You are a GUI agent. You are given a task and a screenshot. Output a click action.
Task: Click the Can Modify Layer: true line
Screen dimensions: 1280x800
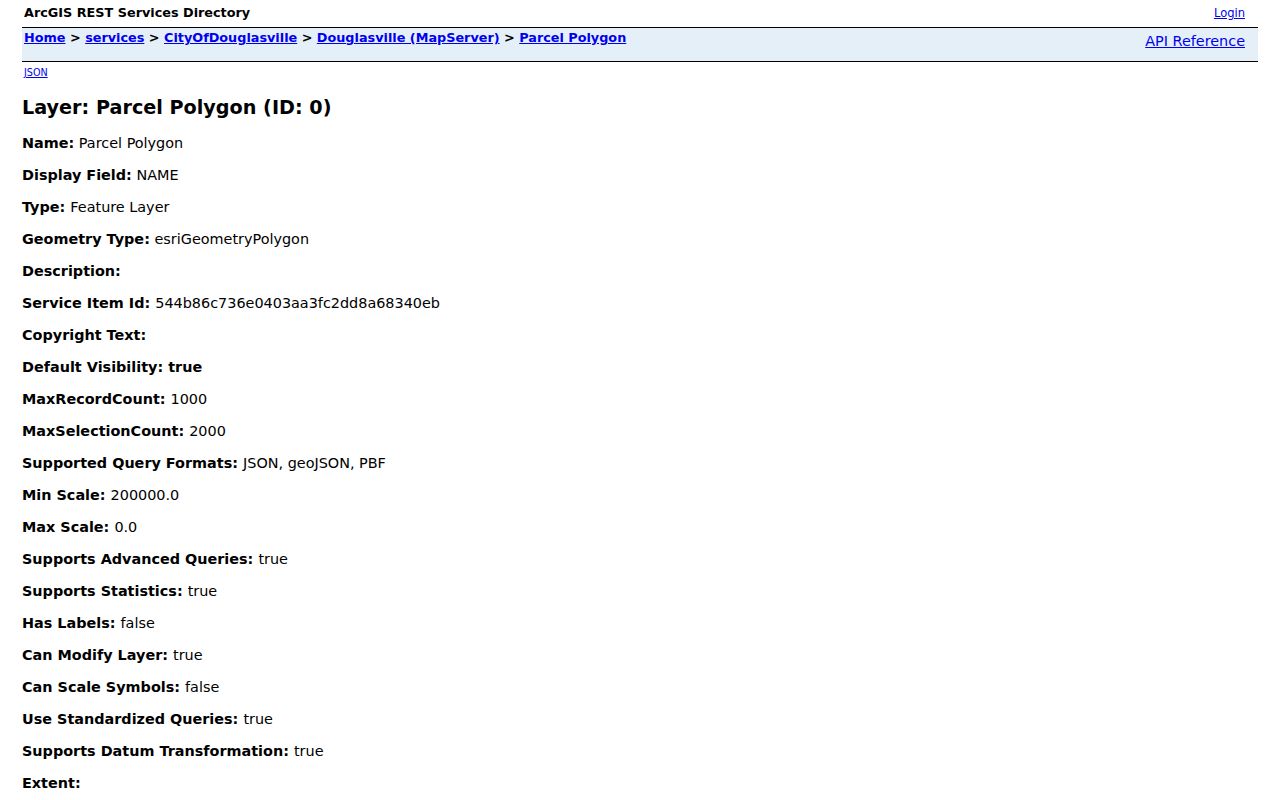pos(112,655)
